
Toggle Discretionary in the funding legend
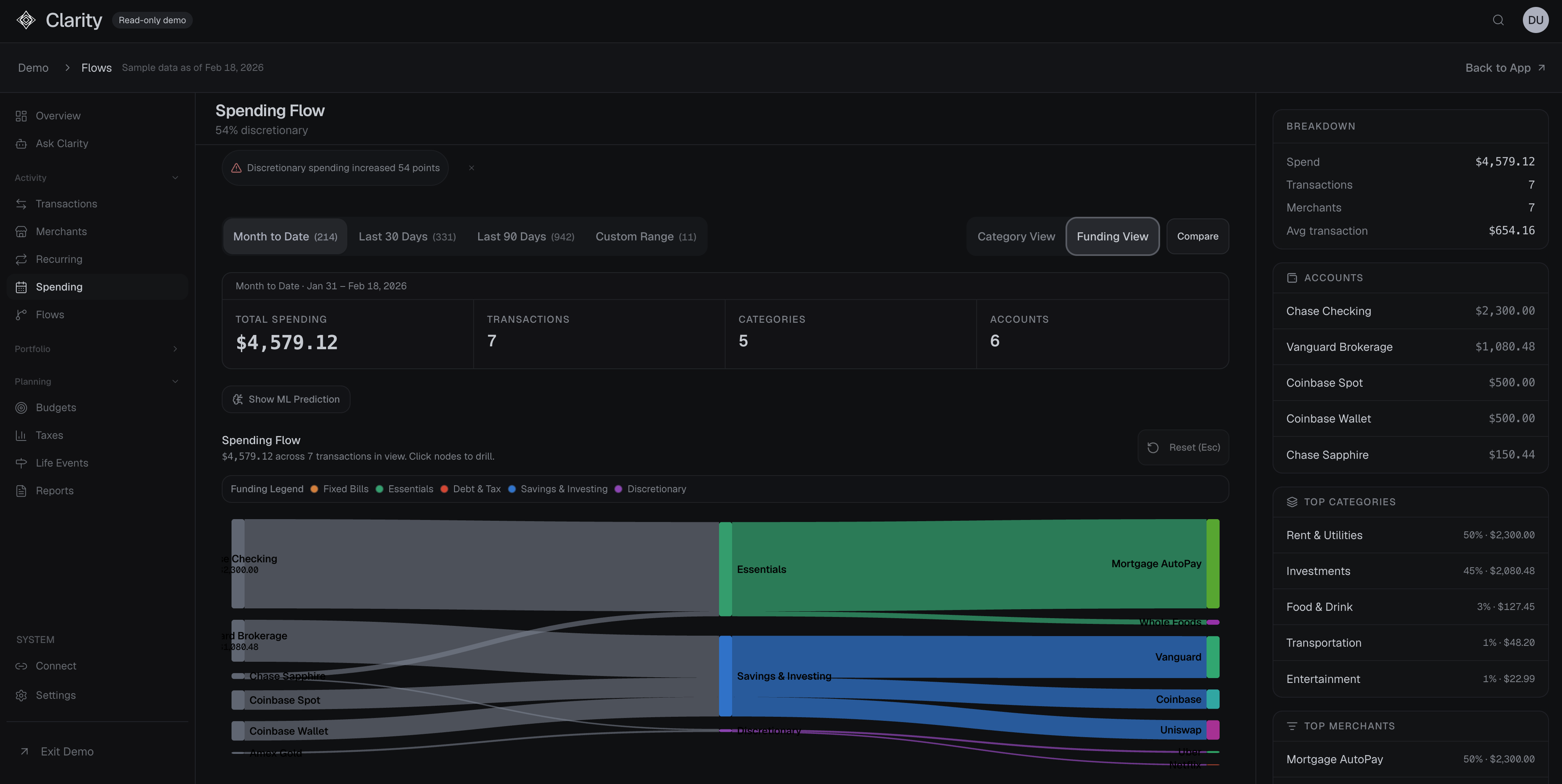click(650, 489)
